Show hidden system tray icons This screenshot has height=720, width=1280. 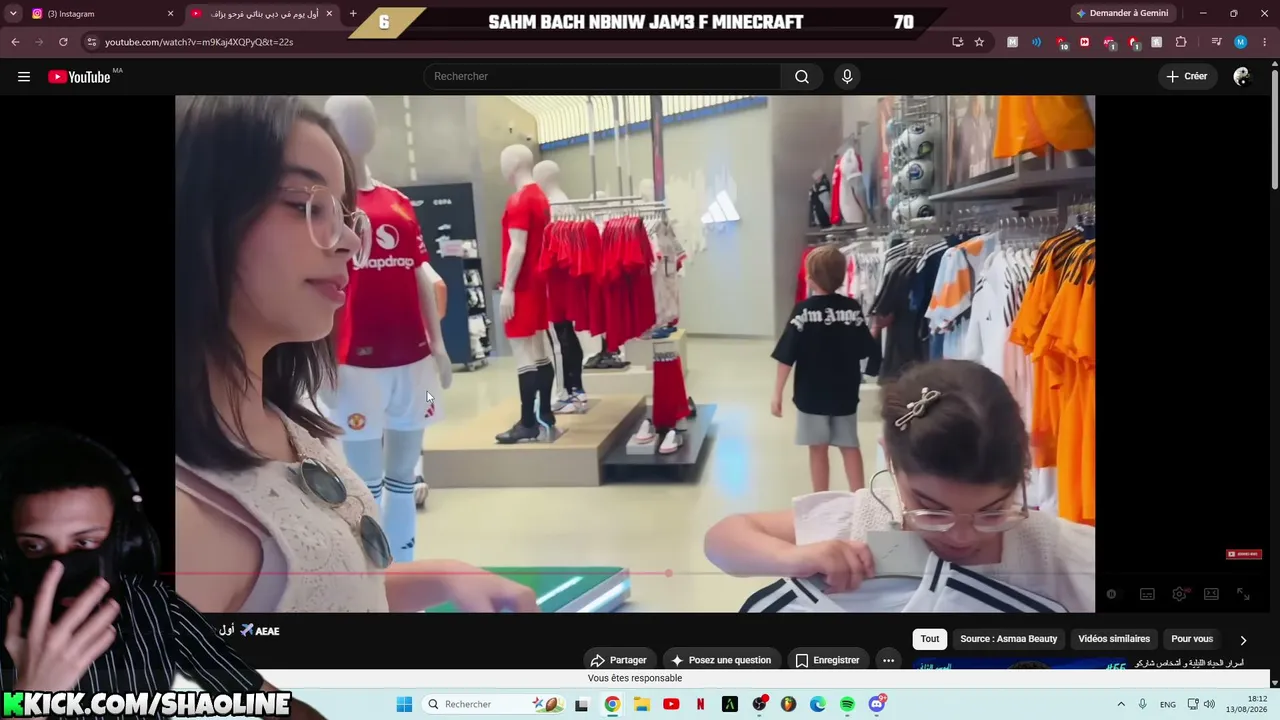1121,704
